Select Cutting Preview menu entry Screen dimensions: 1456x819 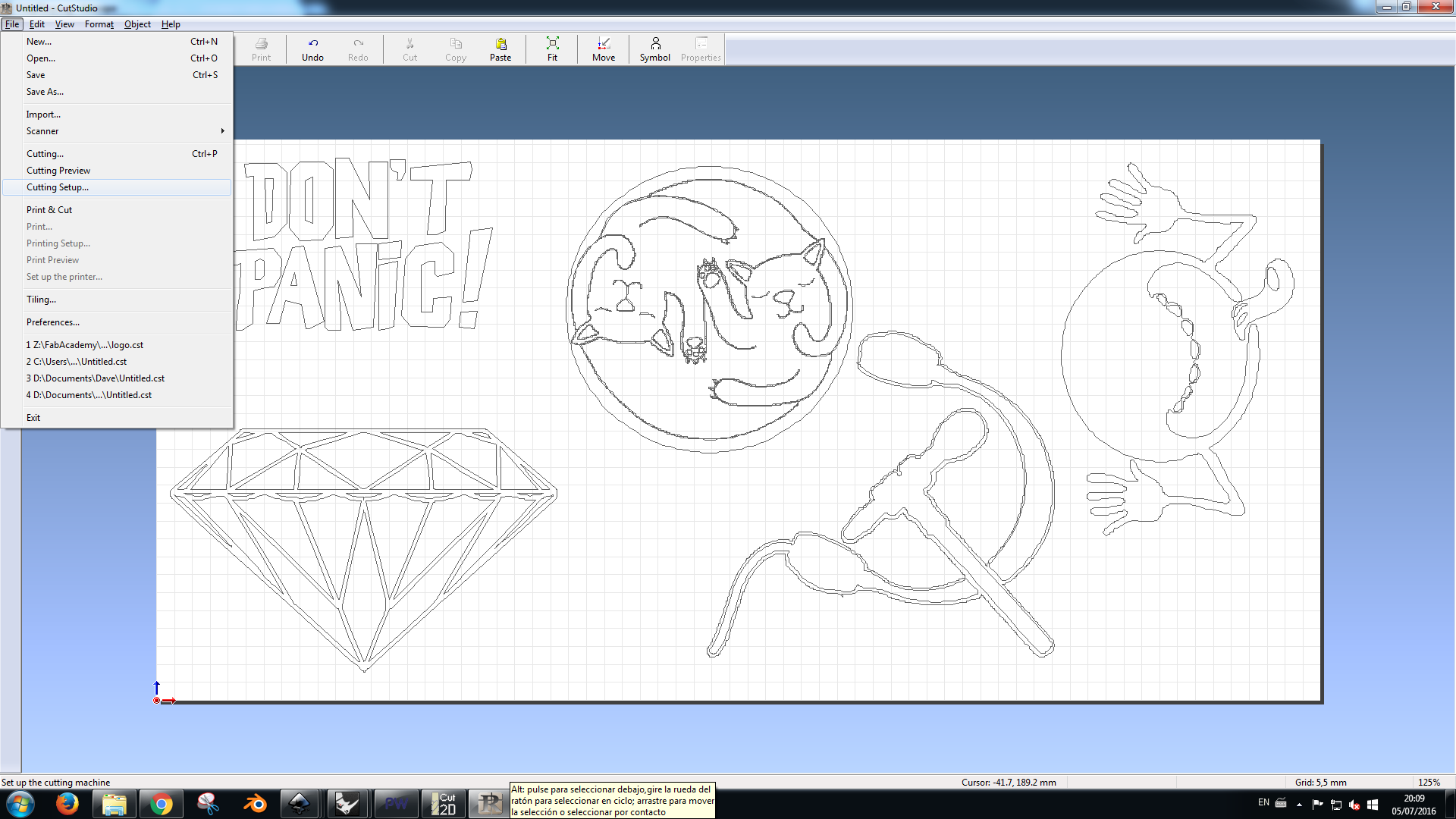coord(117,171)
